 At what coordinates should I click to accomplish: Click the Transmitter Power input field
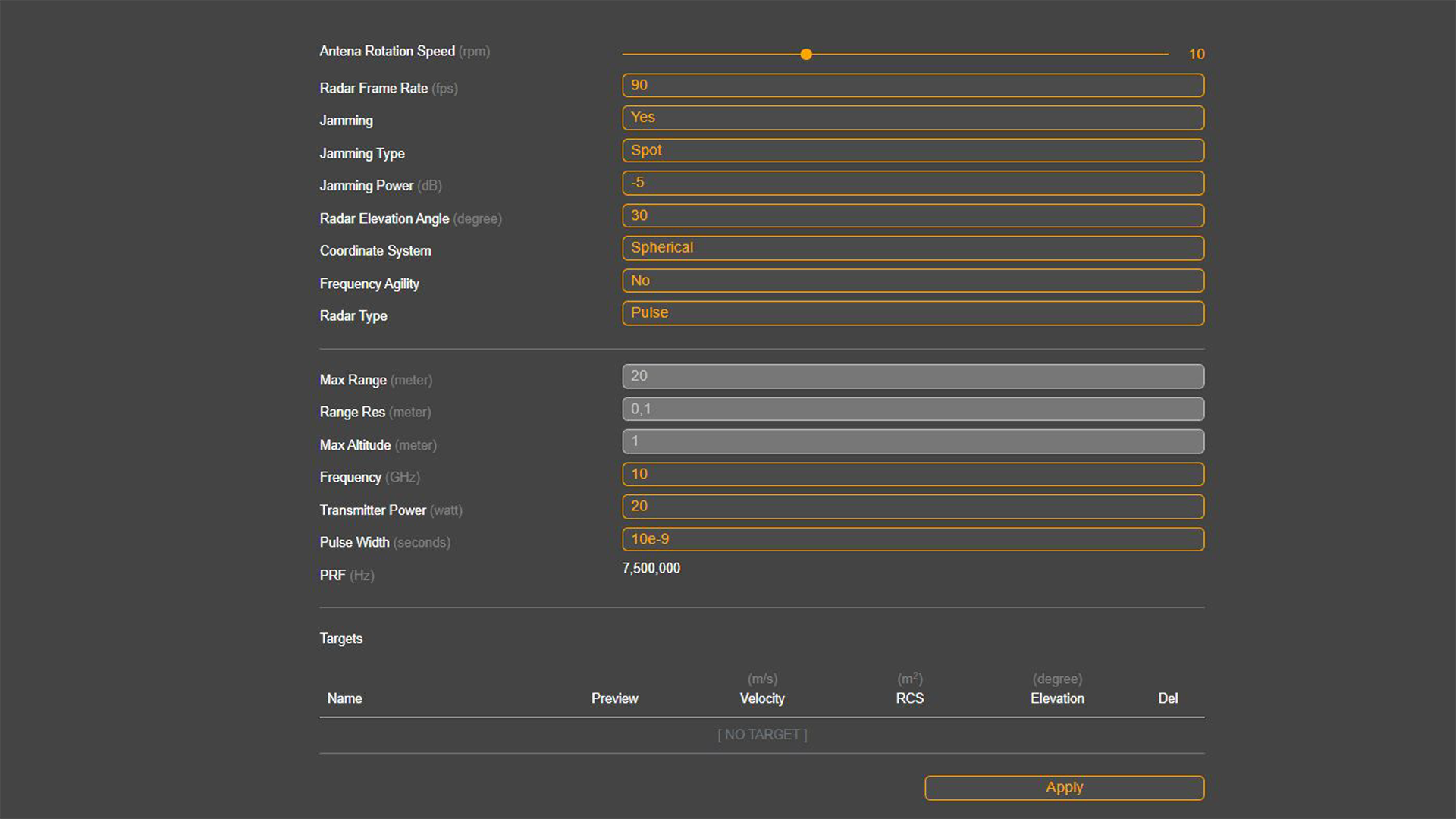pos(912,507)
